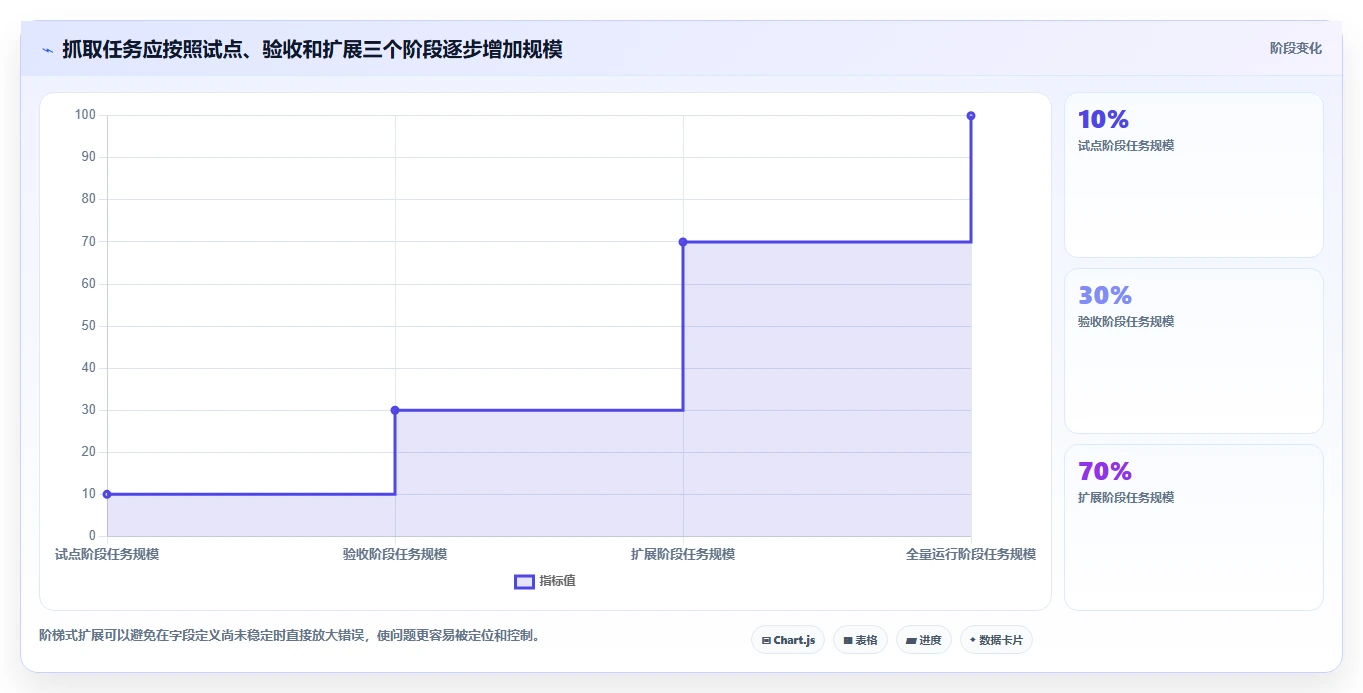Click x-axis label 验收阶段任务规模

pyautogui.click(x=395, y=554)
